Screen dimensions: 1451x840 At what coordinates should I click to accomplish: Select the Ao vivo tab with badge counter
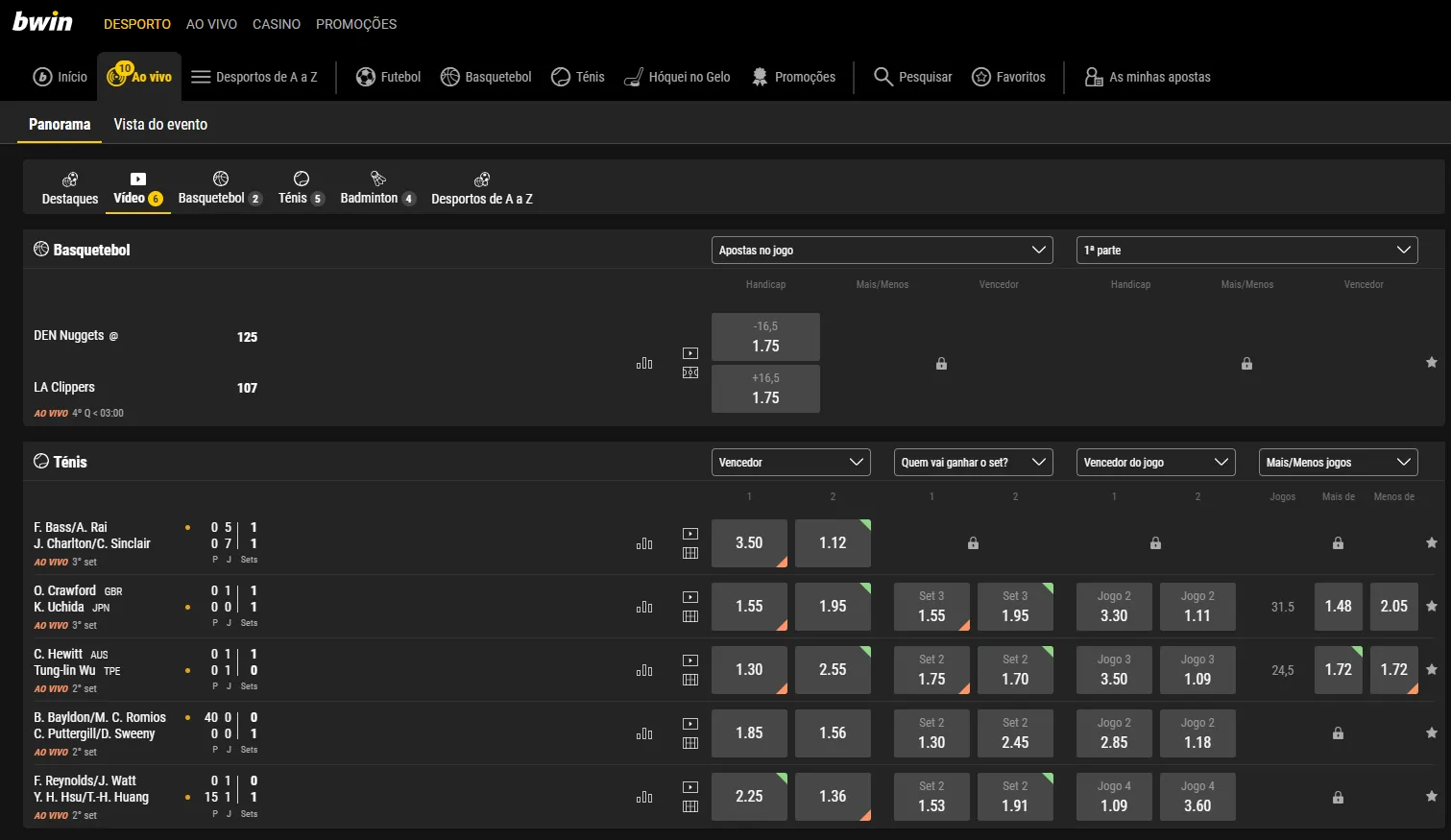click(x=139, y=77)
